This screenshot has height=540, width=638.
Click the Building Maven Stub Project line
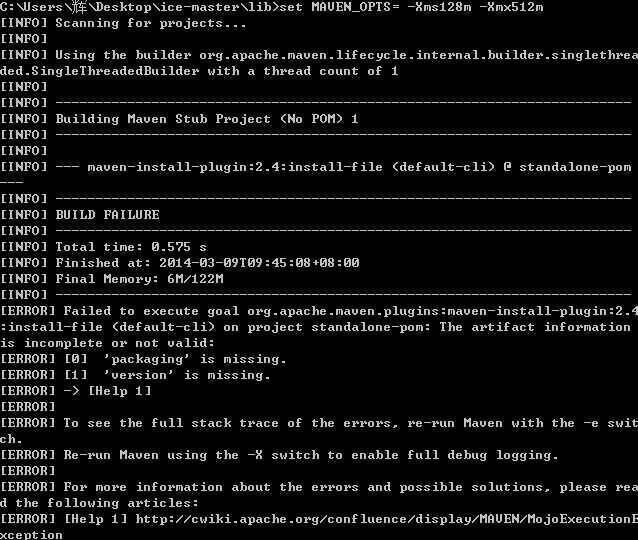179,119
